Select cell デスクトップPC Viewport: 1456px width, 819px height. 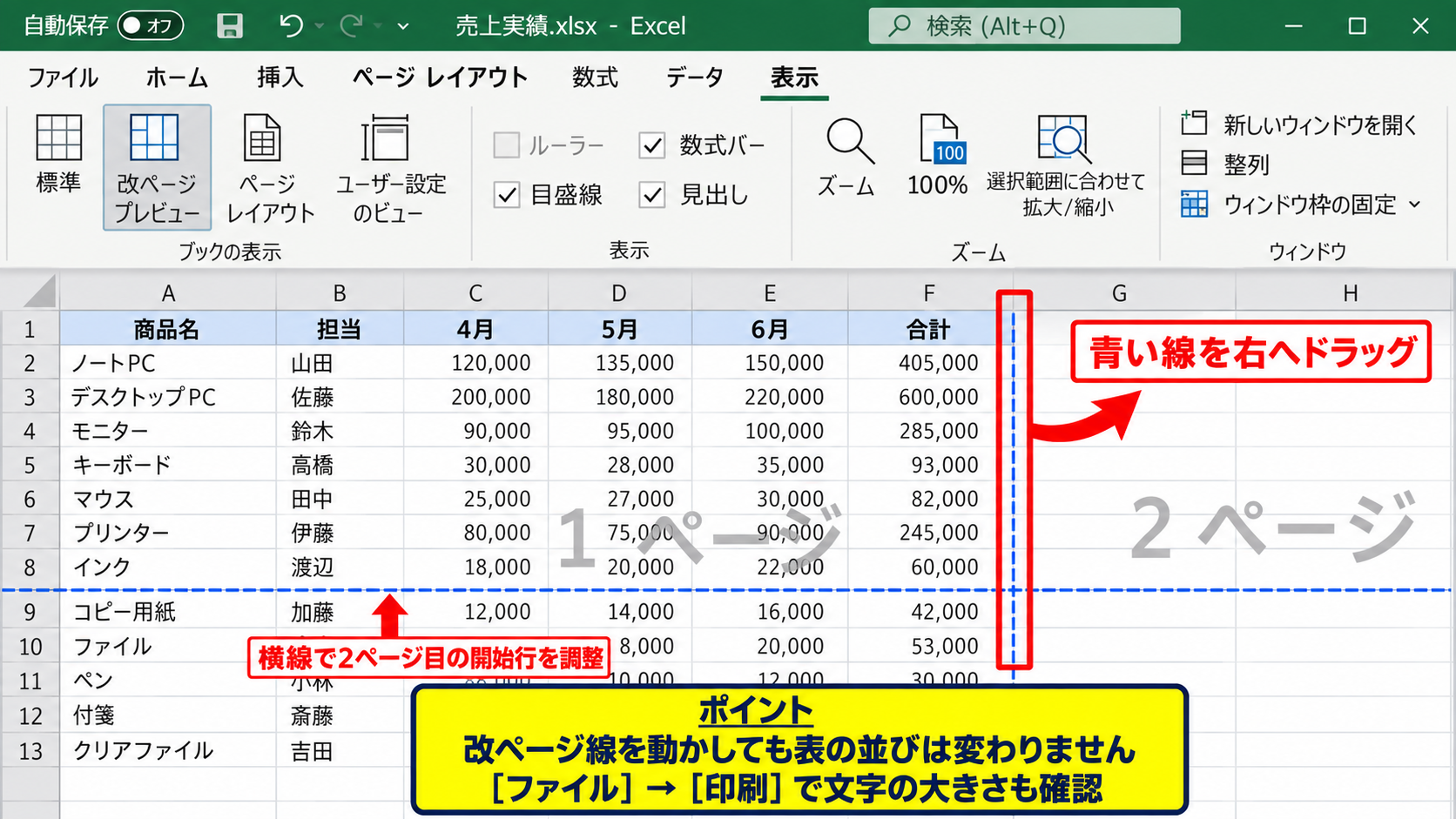click(x=168, y=397)
